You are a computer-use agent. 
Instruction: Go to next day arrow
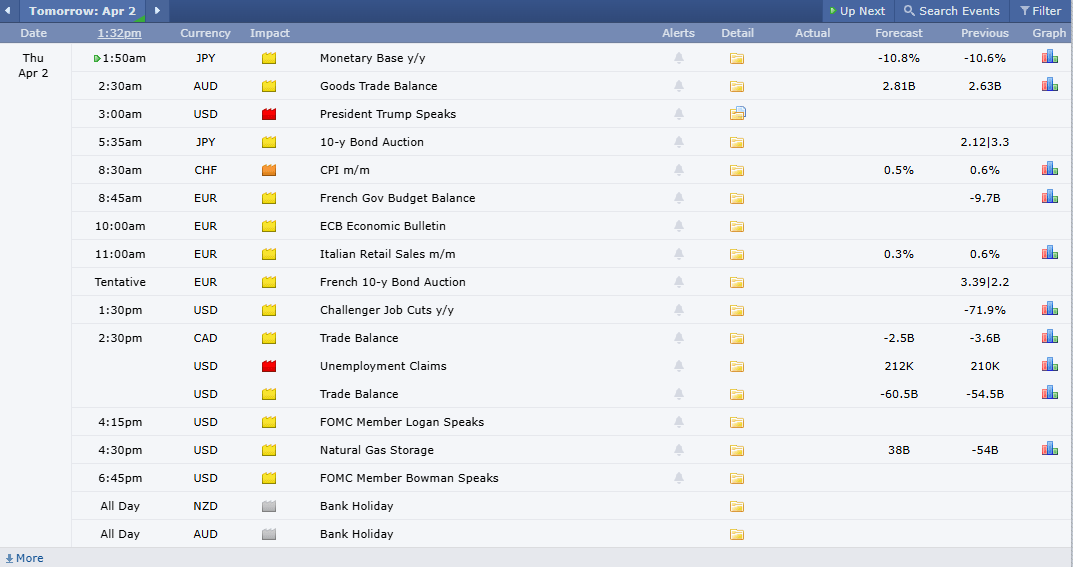(157, 11)
